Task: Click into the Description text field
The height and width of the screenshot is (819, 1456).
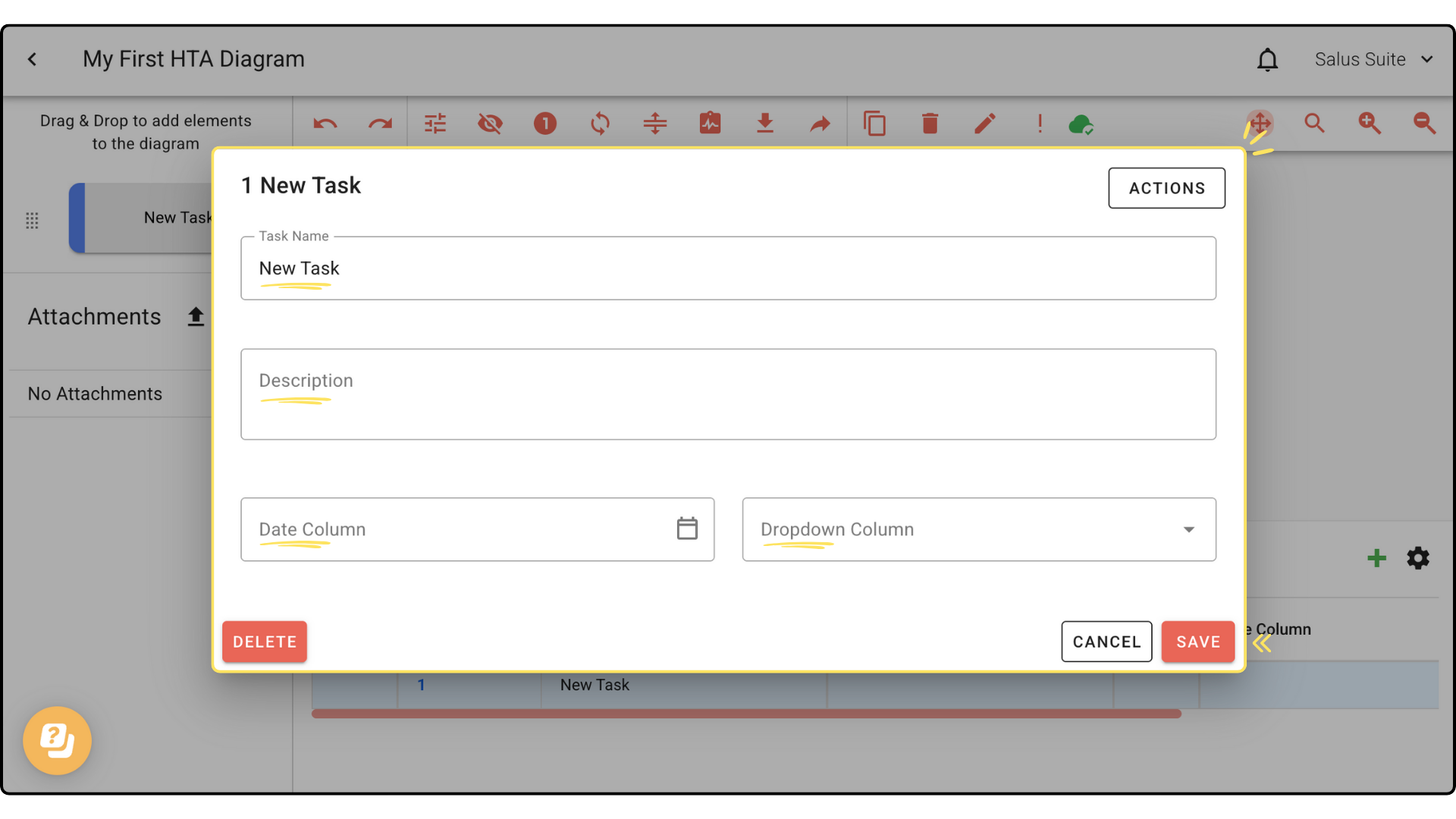Action: pos(728,394)
